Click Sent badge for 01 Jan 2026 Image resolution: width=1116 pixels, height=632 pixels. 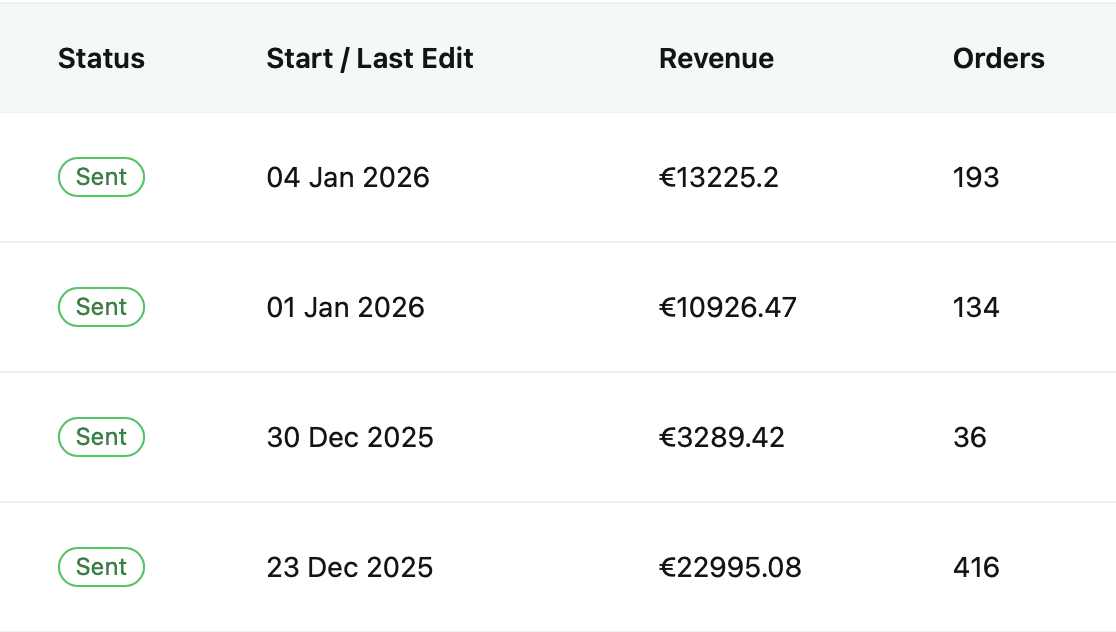click(x=101, y=307)
